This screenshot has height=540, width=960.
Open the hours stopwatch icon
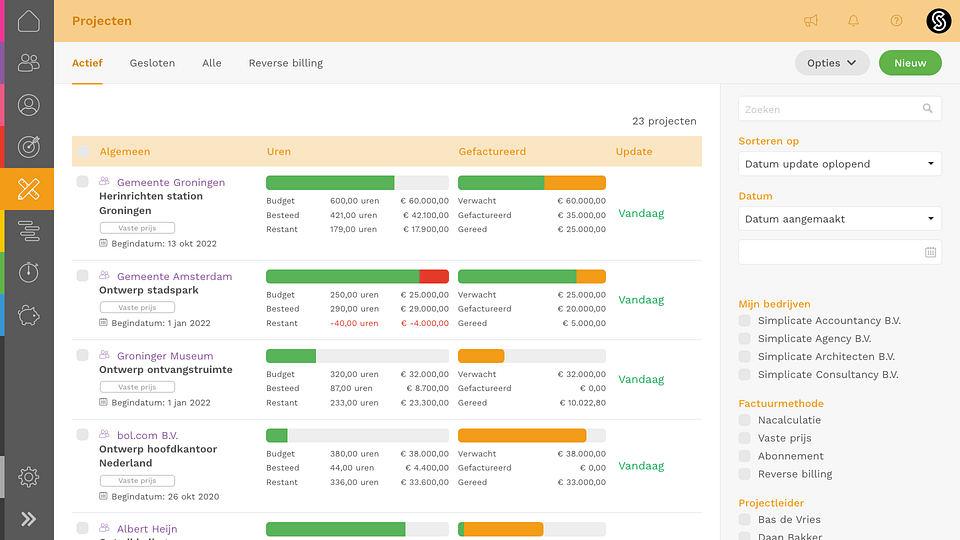(x=29, y=272)
